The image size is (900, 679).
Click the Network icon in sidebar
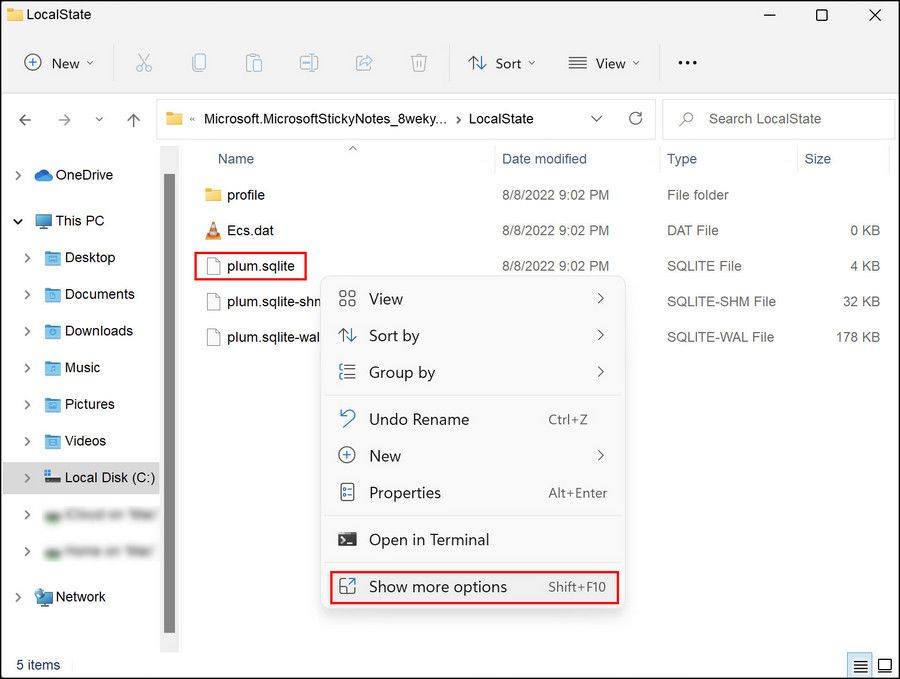[43, 597]
